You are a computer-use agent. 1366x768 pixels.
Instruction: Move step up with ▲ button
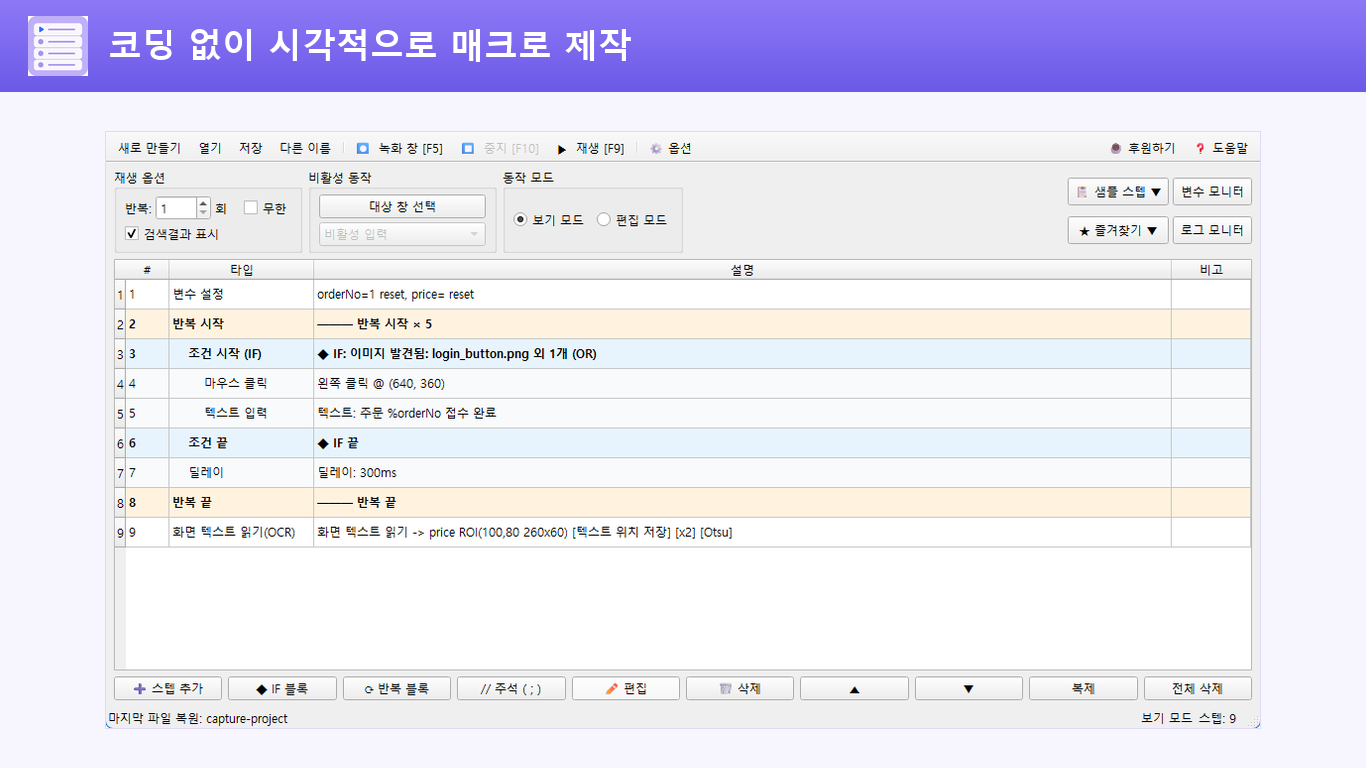coord(854,688)
